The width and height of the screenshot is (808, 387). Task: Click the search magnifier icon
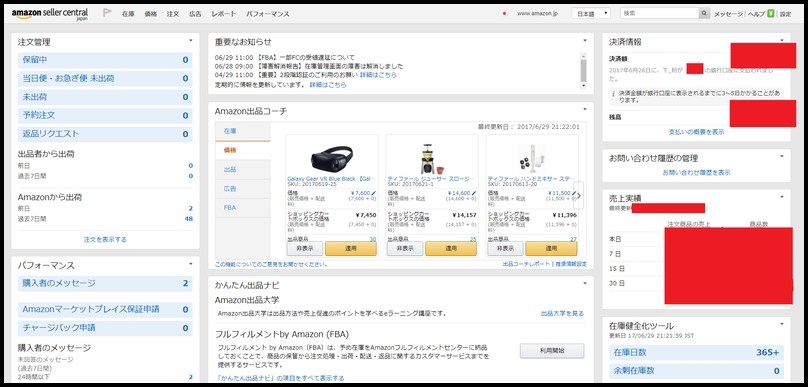(704, 14)
